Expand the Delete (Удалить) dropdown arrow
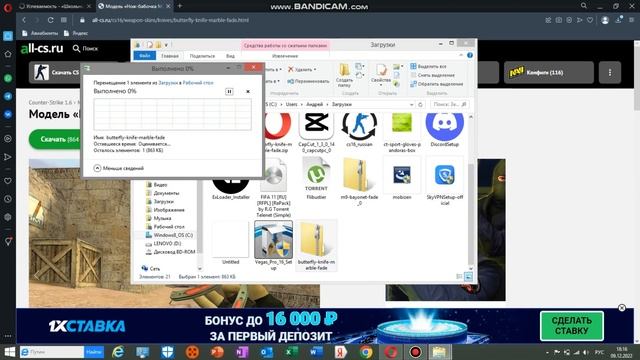 click(x=315, y=70)
